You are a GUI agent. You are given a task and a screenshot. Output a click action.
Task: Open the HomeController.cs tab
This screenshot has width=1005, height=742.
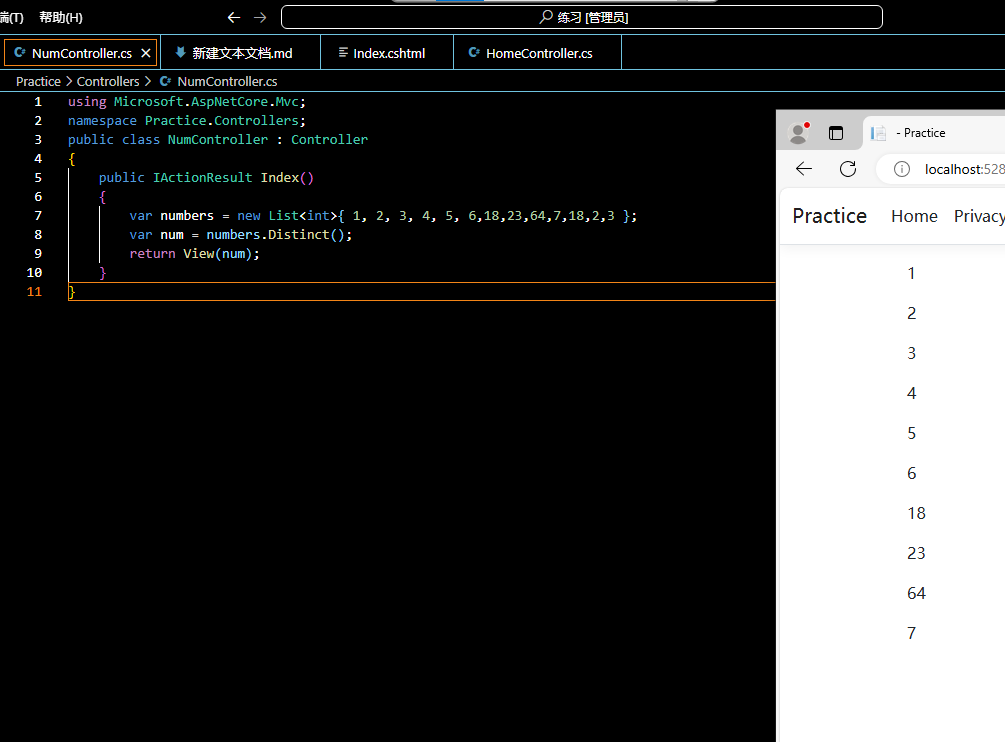[538, 53]
